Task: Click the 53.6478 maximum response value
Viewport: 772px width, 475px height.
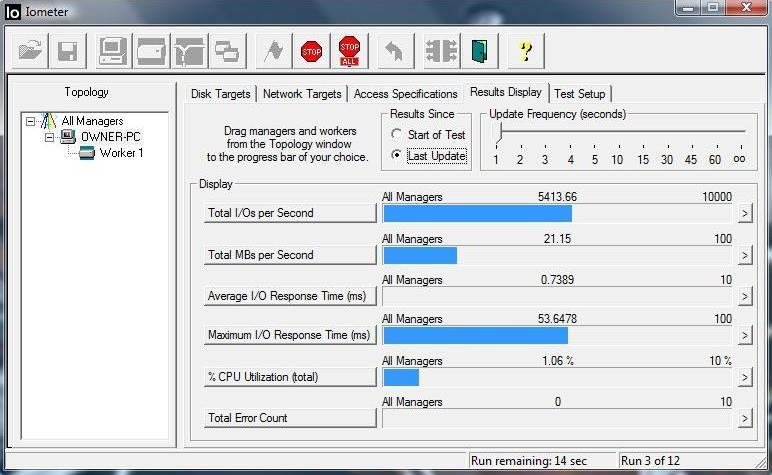Action: point(557,319)
